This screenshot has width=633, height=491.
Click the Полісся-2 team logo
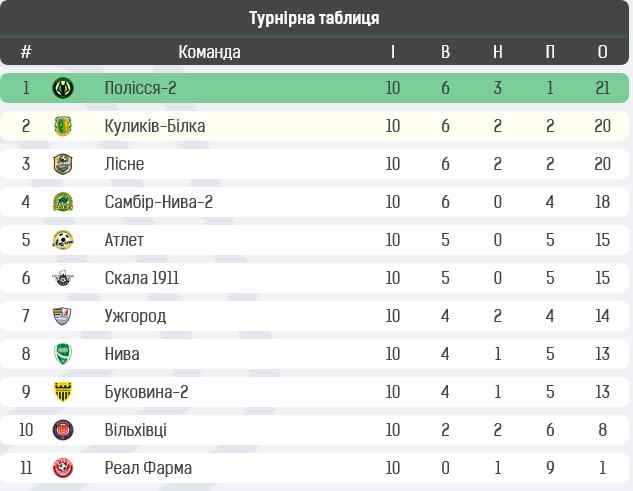point(63,88)
